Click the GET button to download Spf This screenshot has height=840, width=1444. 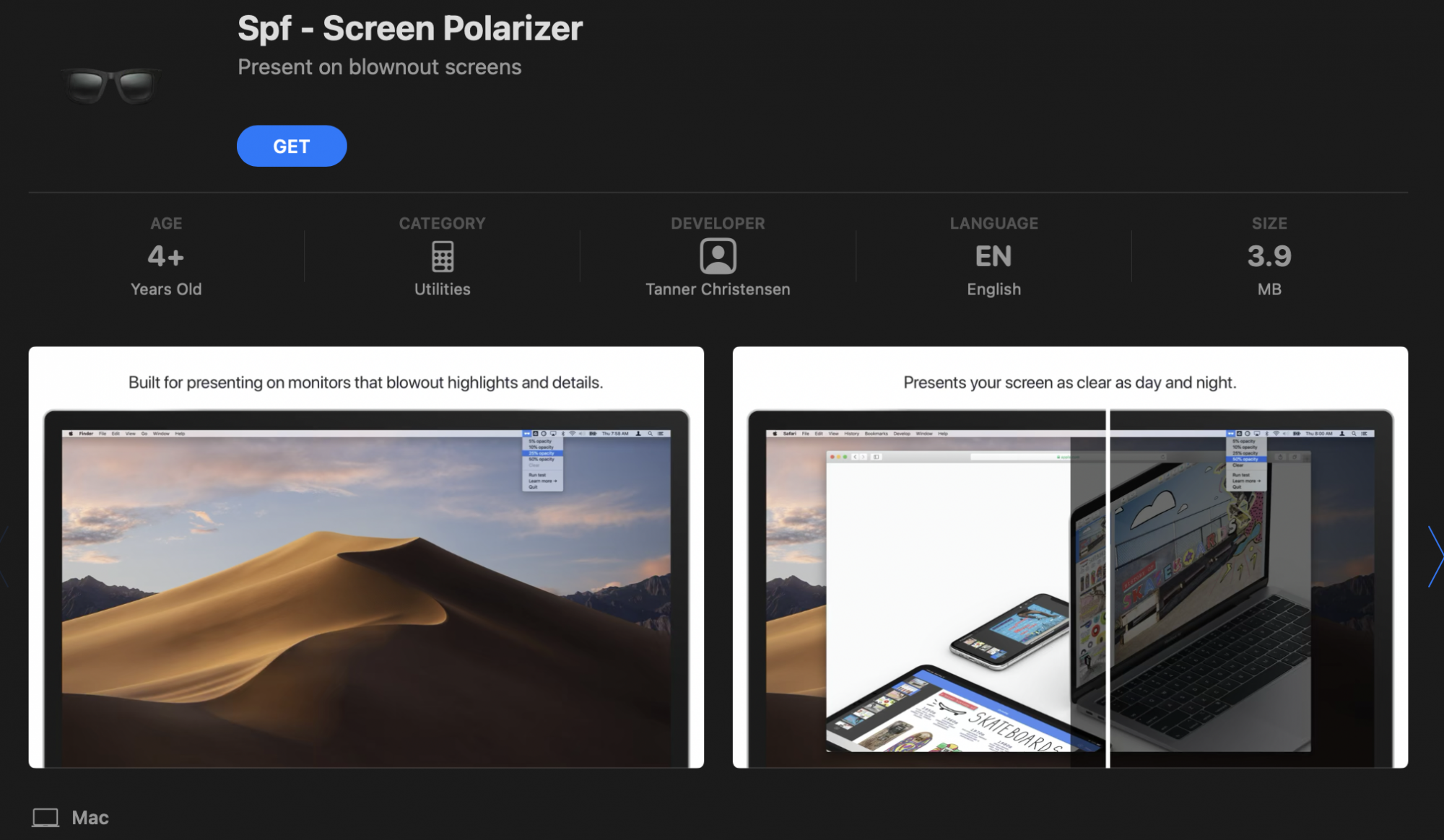coord(292,146)
